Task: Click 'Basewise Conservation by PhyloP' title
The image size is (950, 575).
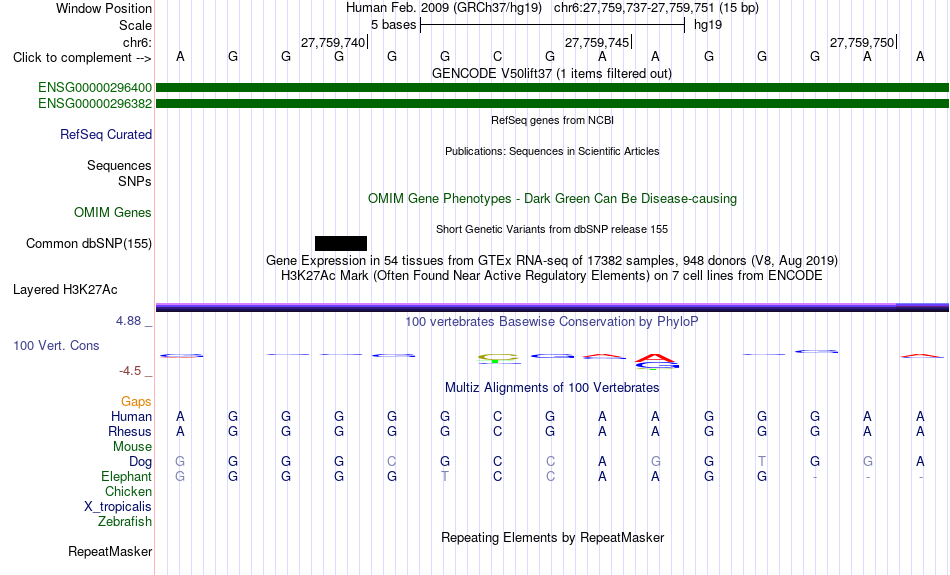Action: coord(552,322)
